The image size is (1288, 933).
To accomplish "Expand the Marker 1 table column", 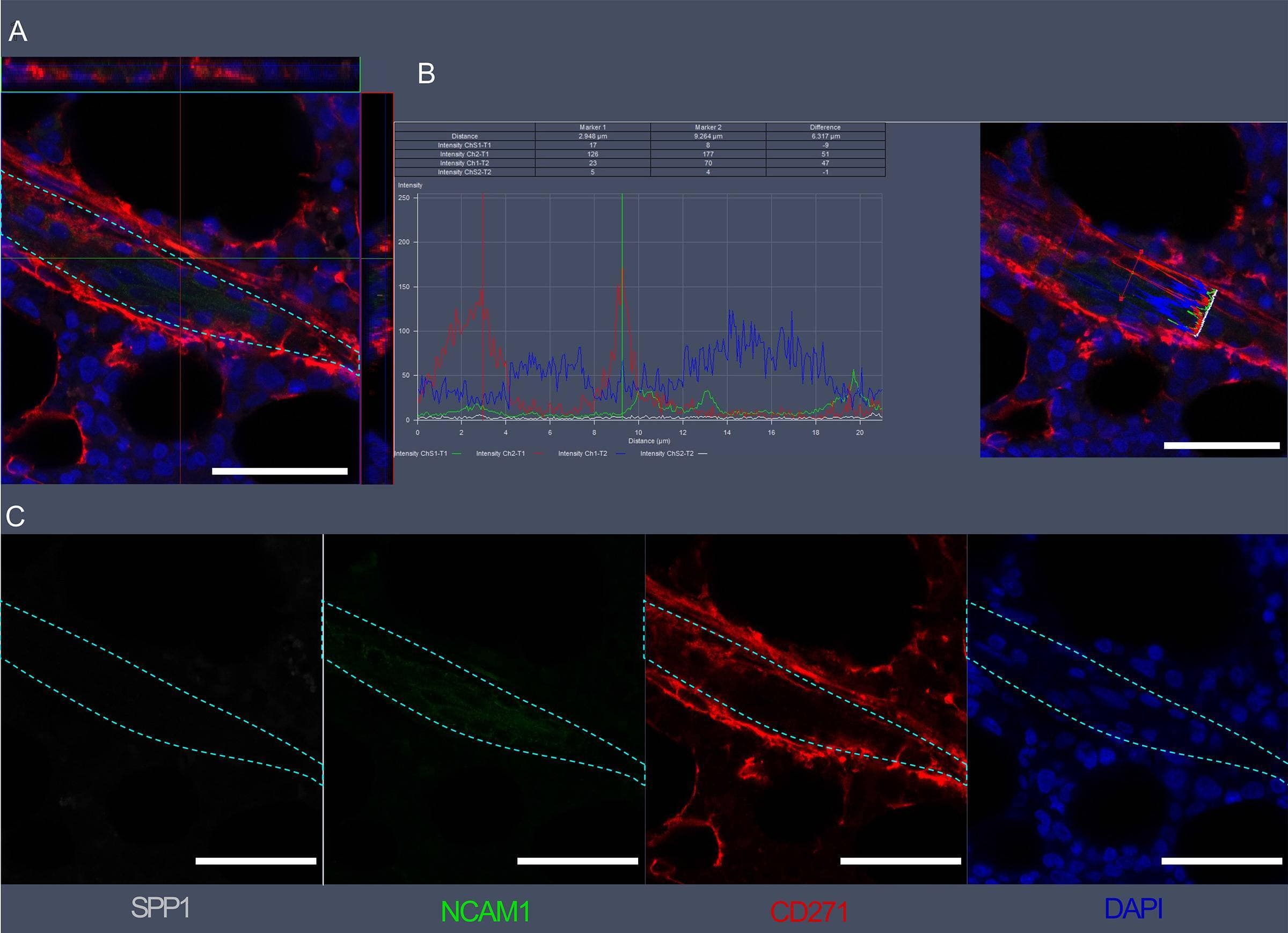I will pyautogui.click(x=591, y=127).
